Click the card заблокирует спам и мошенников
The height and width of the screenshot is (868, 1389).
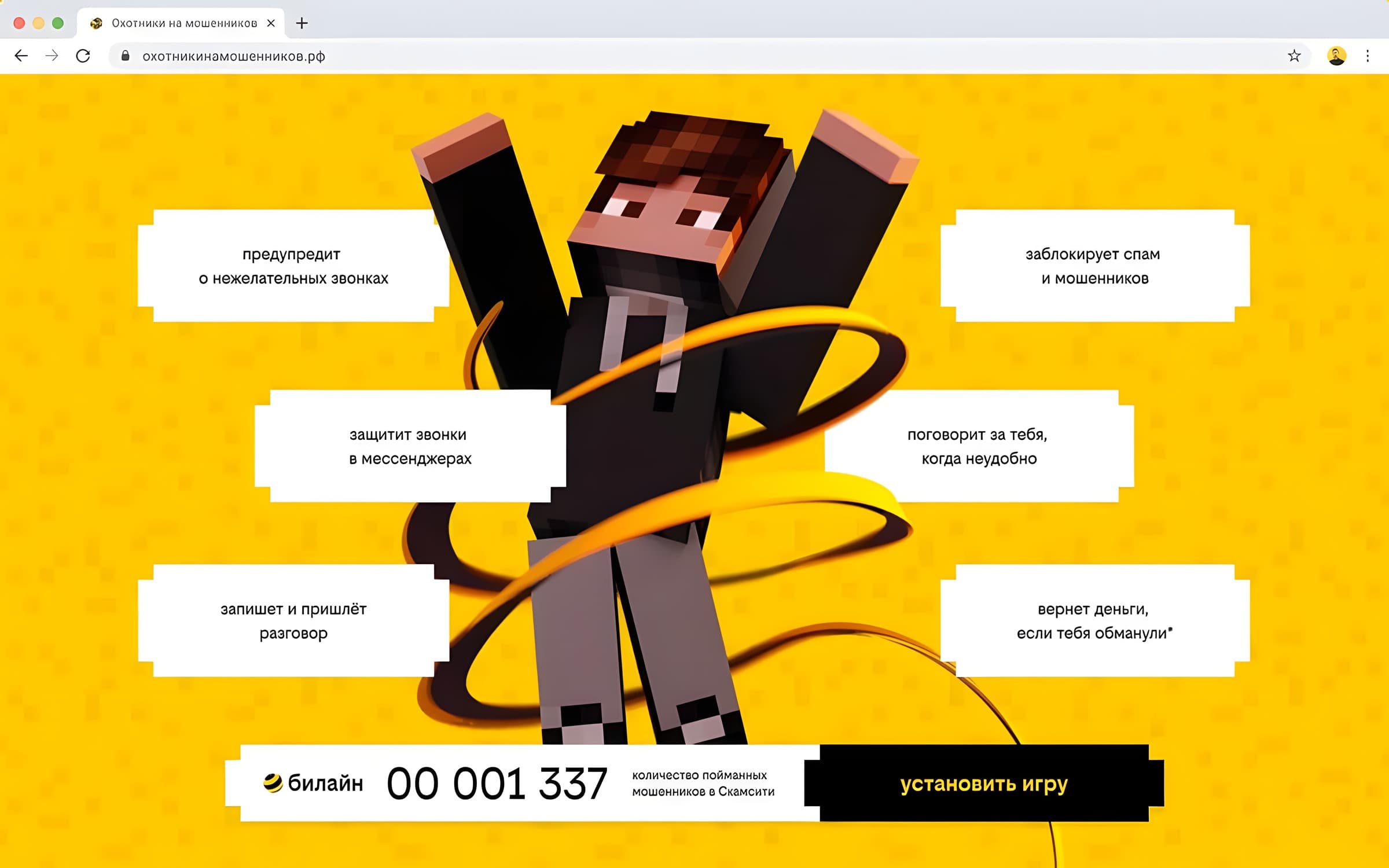click(1095, 266)
